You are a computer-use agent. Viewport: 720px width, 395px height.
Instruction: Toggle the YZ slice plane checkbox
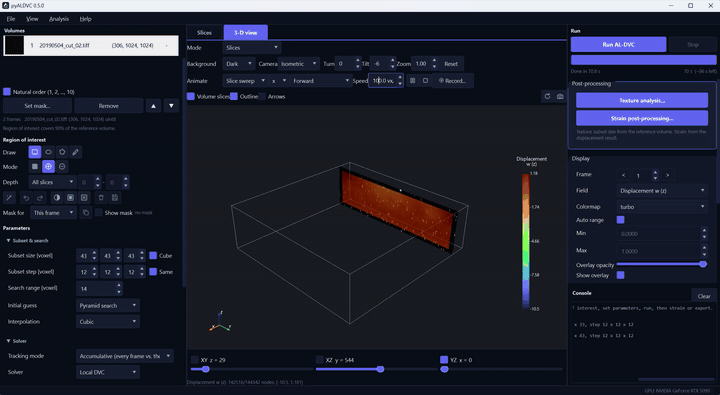click(444, 360)
